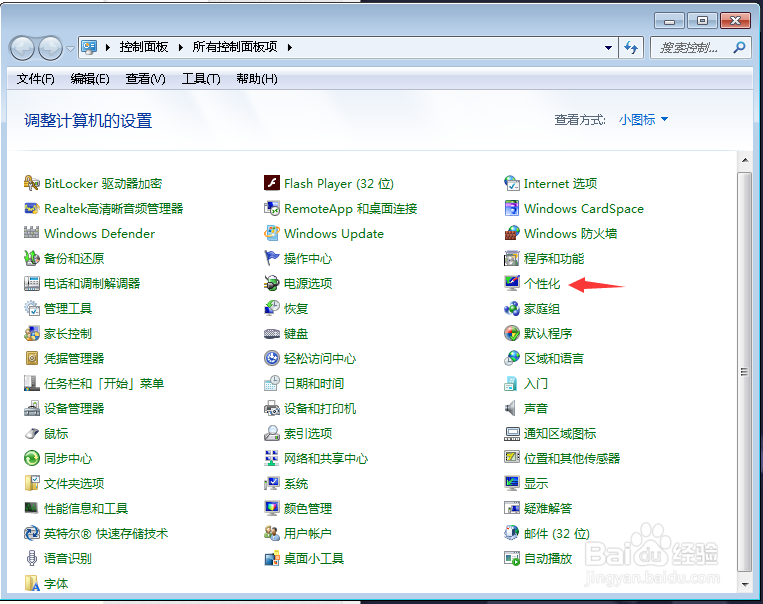Open the 日期和时间 icon
The height and width of the screenshot is (604, 763).
click(272, 384)
